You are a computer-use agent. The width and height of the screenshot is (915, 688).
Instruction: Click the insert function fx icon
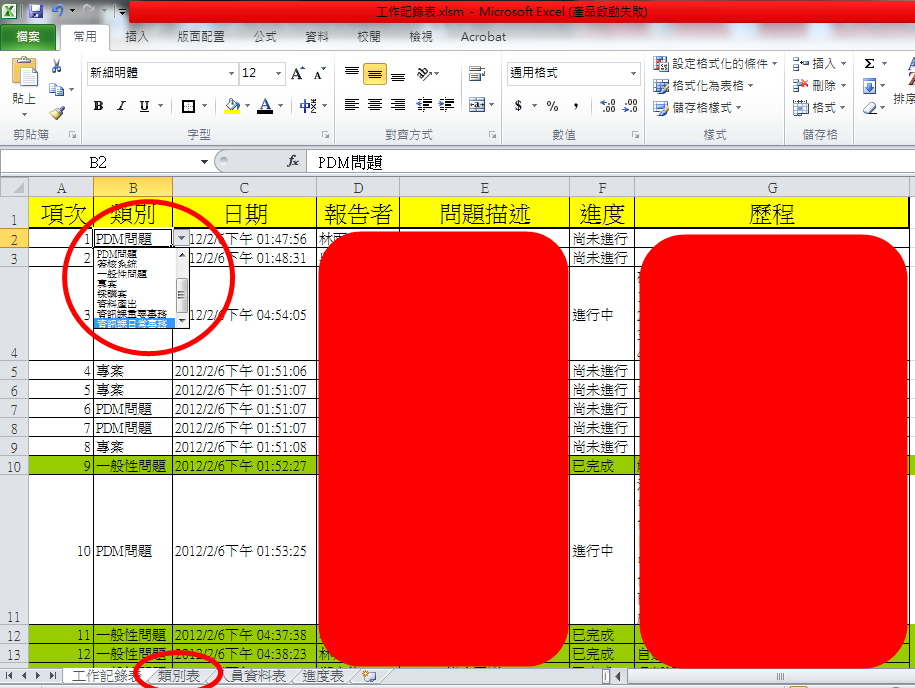[293, 161]
